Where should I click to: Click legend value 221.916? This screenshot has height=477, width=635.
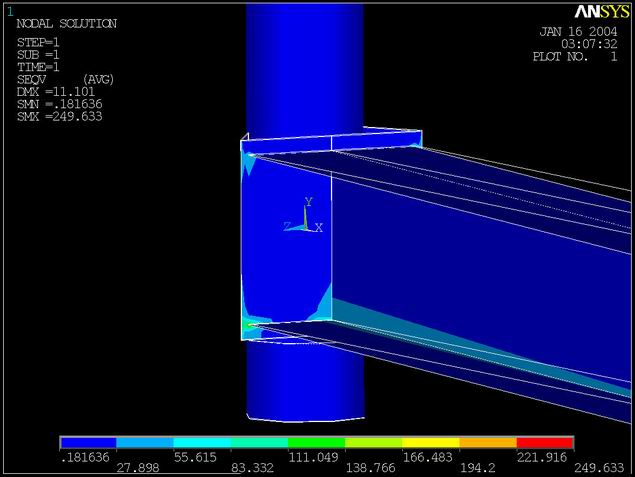pos(541,457)
